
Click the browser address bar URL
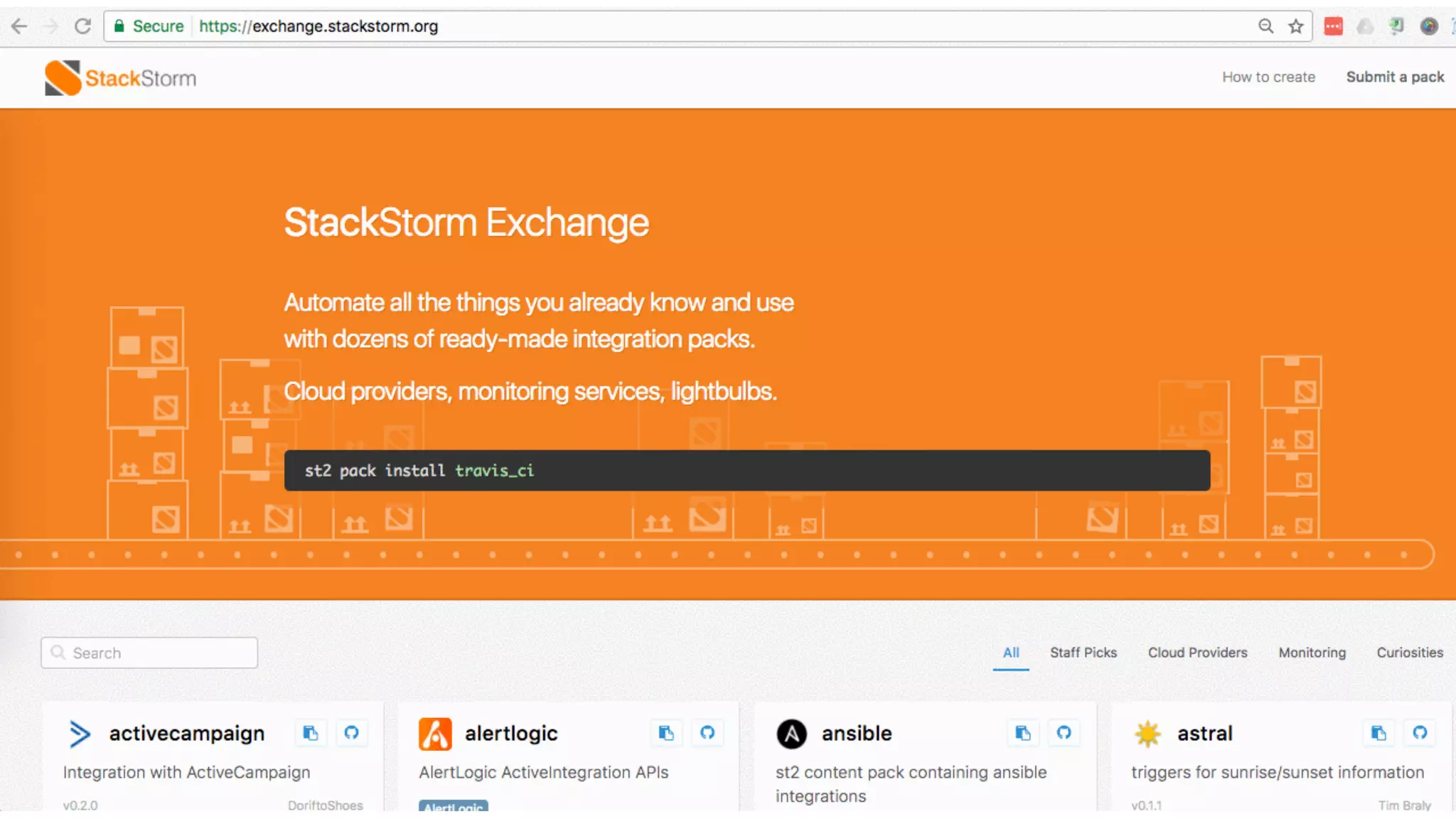pos(318,26)
